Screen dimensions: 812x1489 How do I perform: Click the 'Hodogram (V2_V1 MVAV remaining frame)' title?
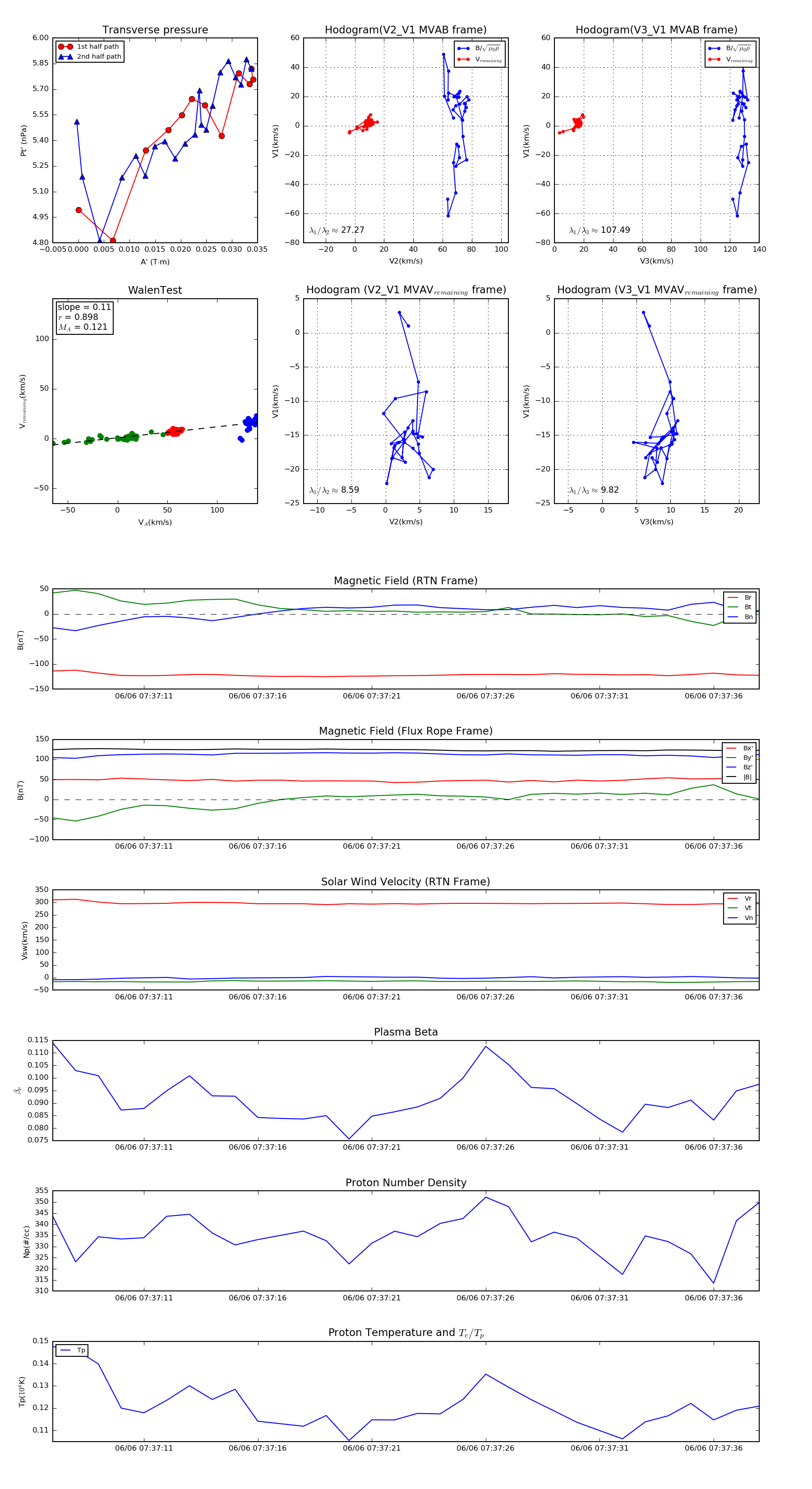406,290
